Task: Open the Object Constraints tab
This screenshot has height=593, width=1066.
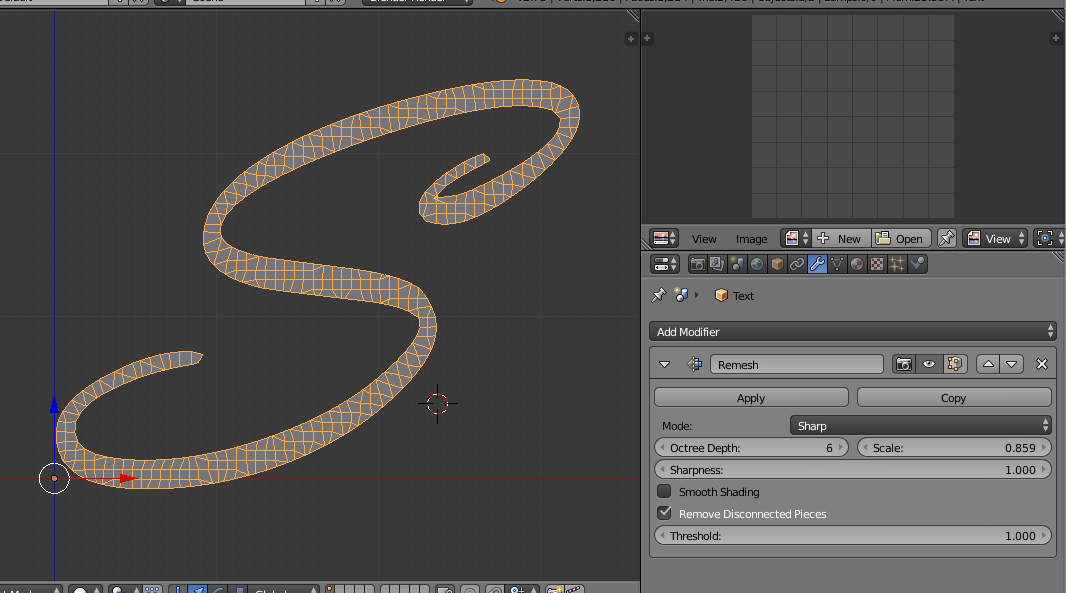Action: pos(797,264)
